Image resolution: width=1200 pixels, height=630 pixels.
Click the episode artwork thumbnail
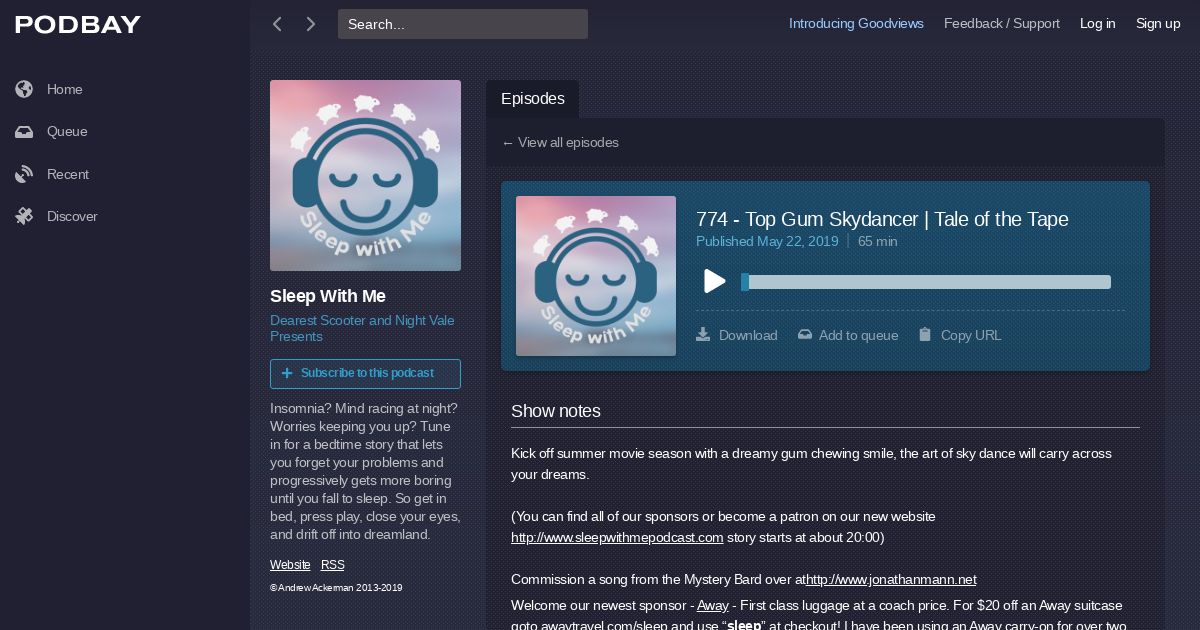point(596,276)
